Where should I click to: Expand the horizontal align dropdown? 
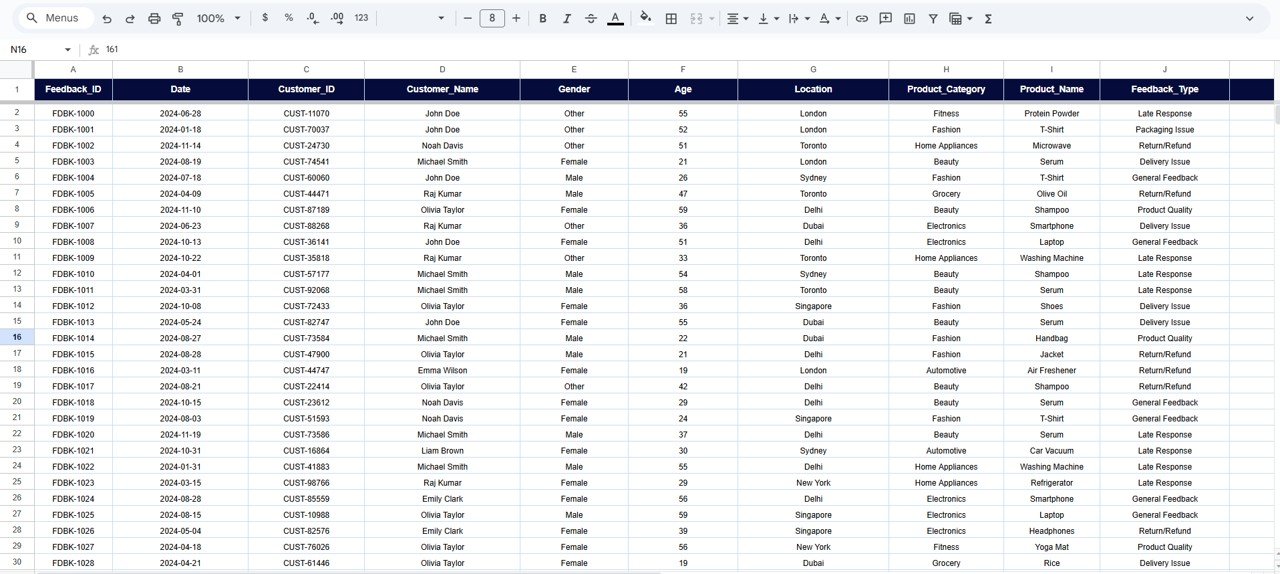(737, 18)
